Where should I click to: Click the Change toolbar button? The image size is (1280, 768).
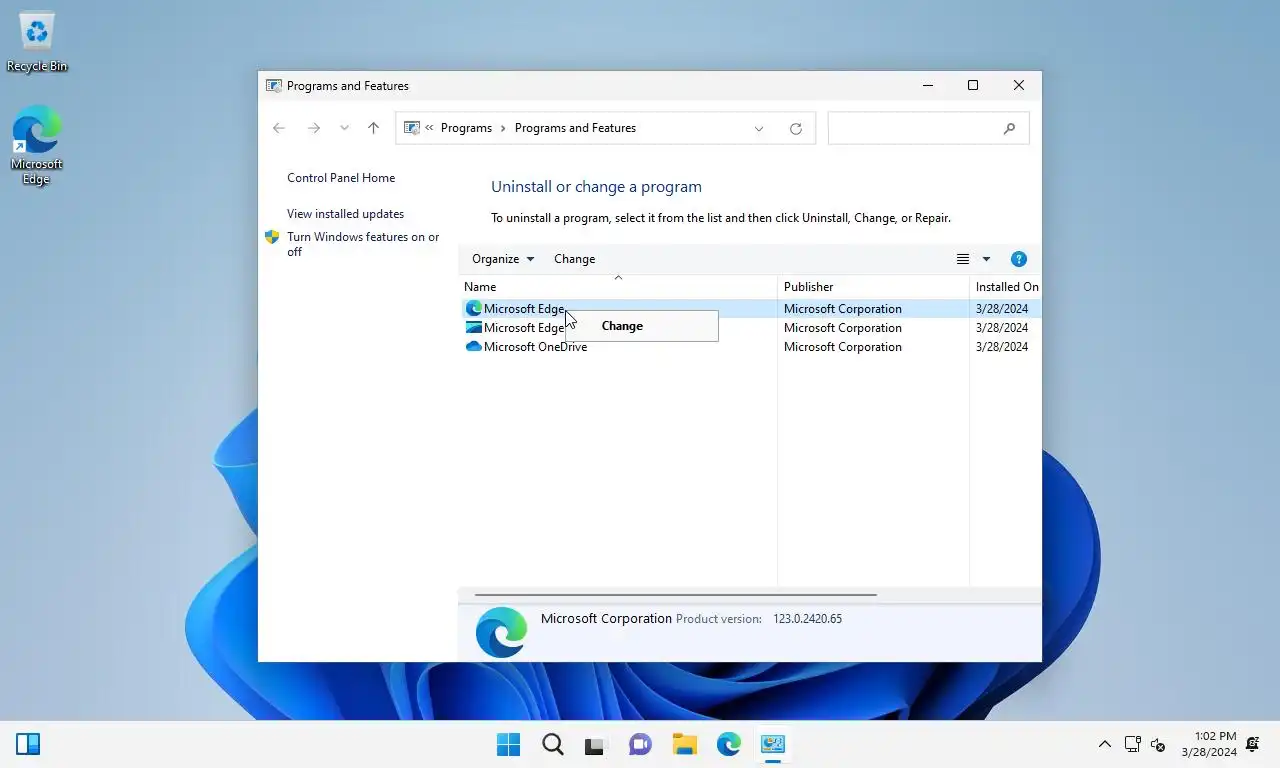click(574, 259)
